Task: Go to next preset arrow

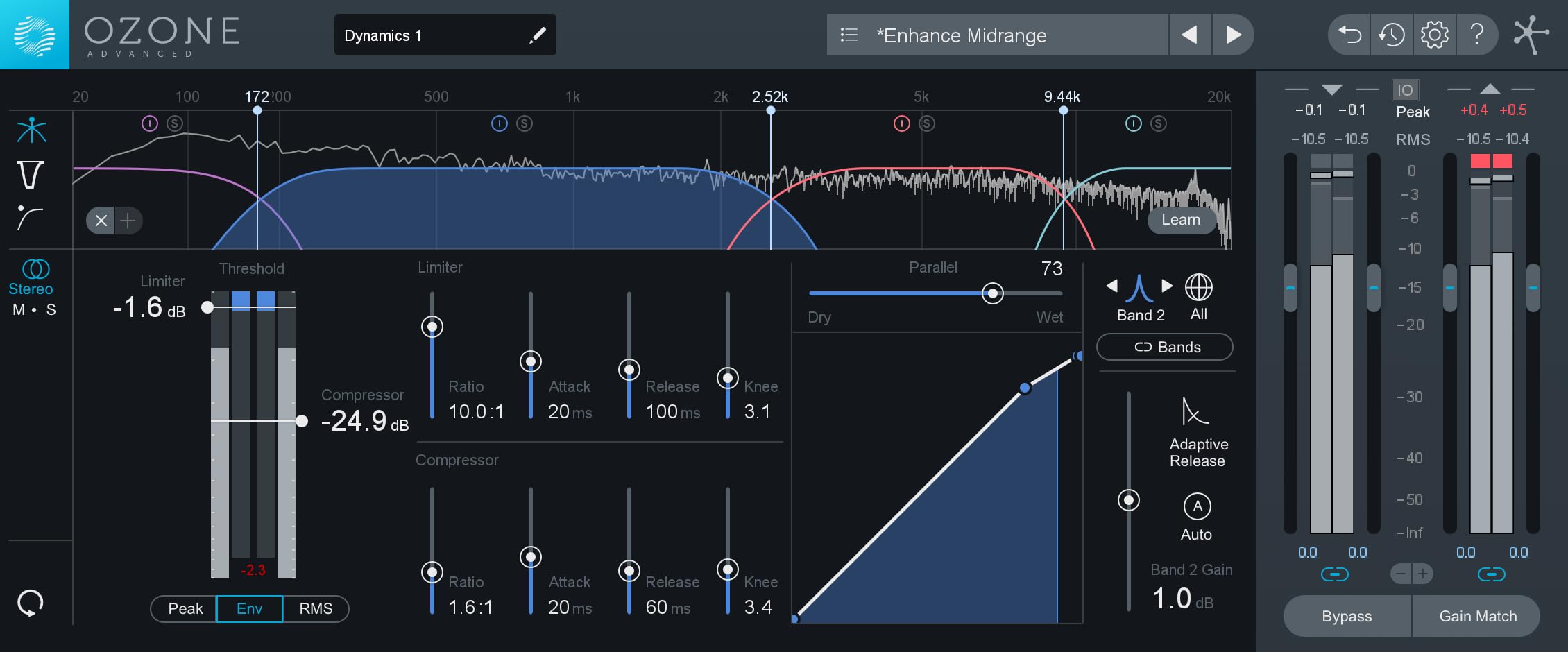Action: (x=1233, y=35)
